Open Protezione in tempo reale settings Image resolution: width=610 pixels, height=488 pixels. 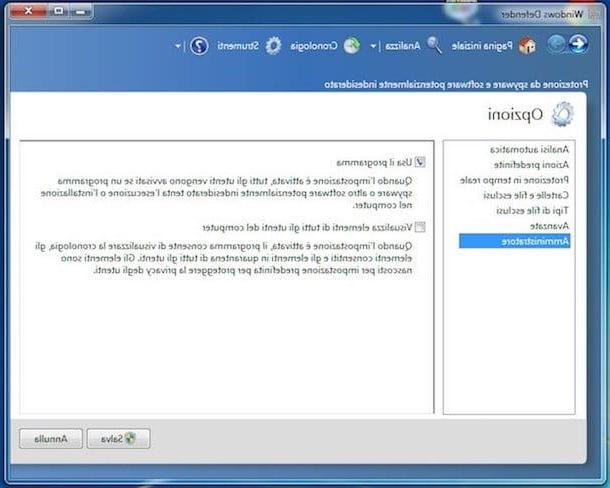coord(514,180)
